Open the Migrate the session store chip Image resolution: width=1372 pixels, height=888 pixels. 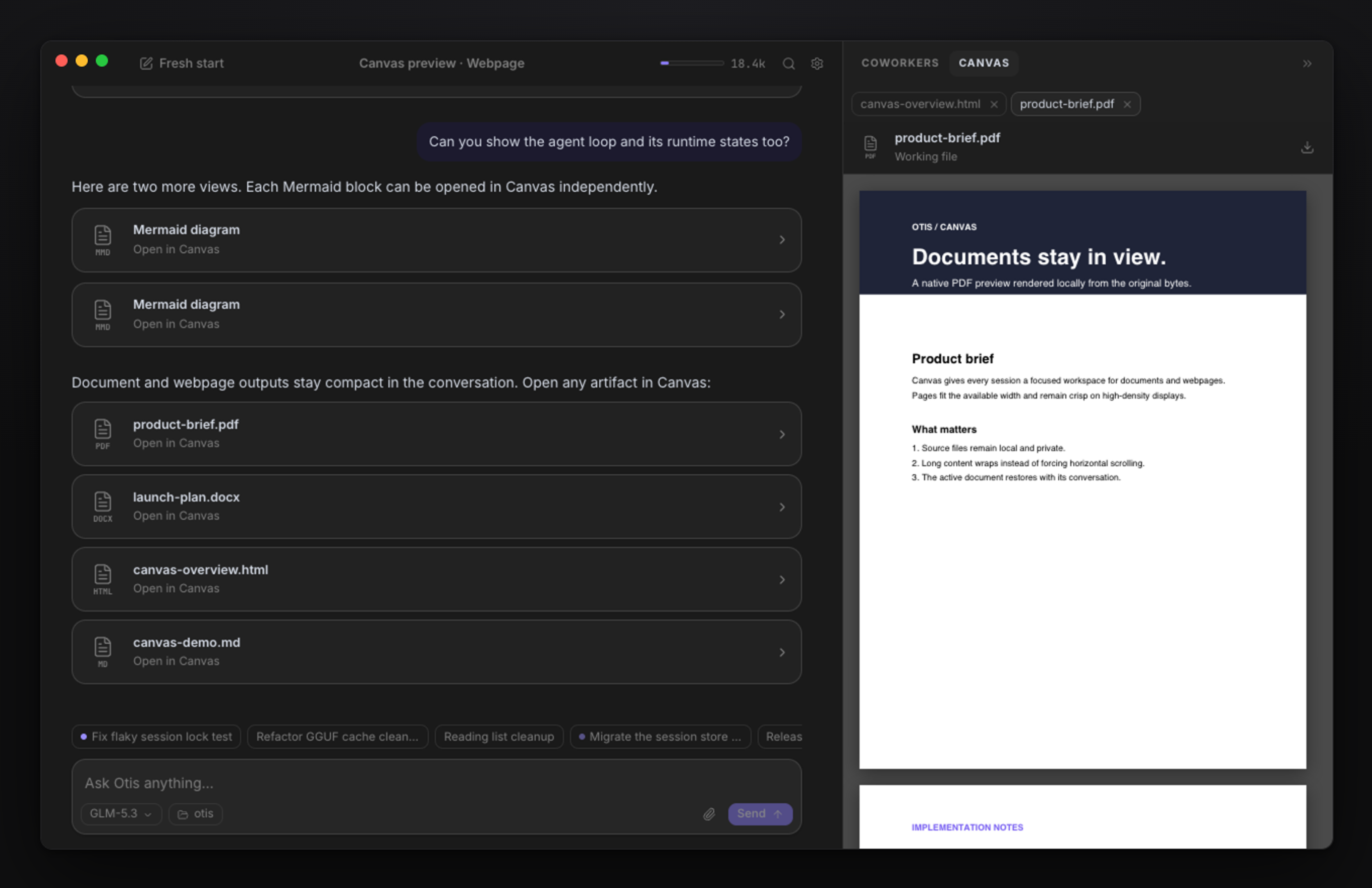660,737
